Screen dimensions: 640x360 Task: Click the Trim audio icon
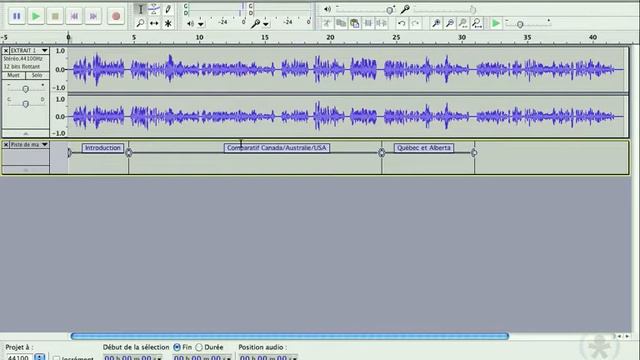(x=368, y=23)
